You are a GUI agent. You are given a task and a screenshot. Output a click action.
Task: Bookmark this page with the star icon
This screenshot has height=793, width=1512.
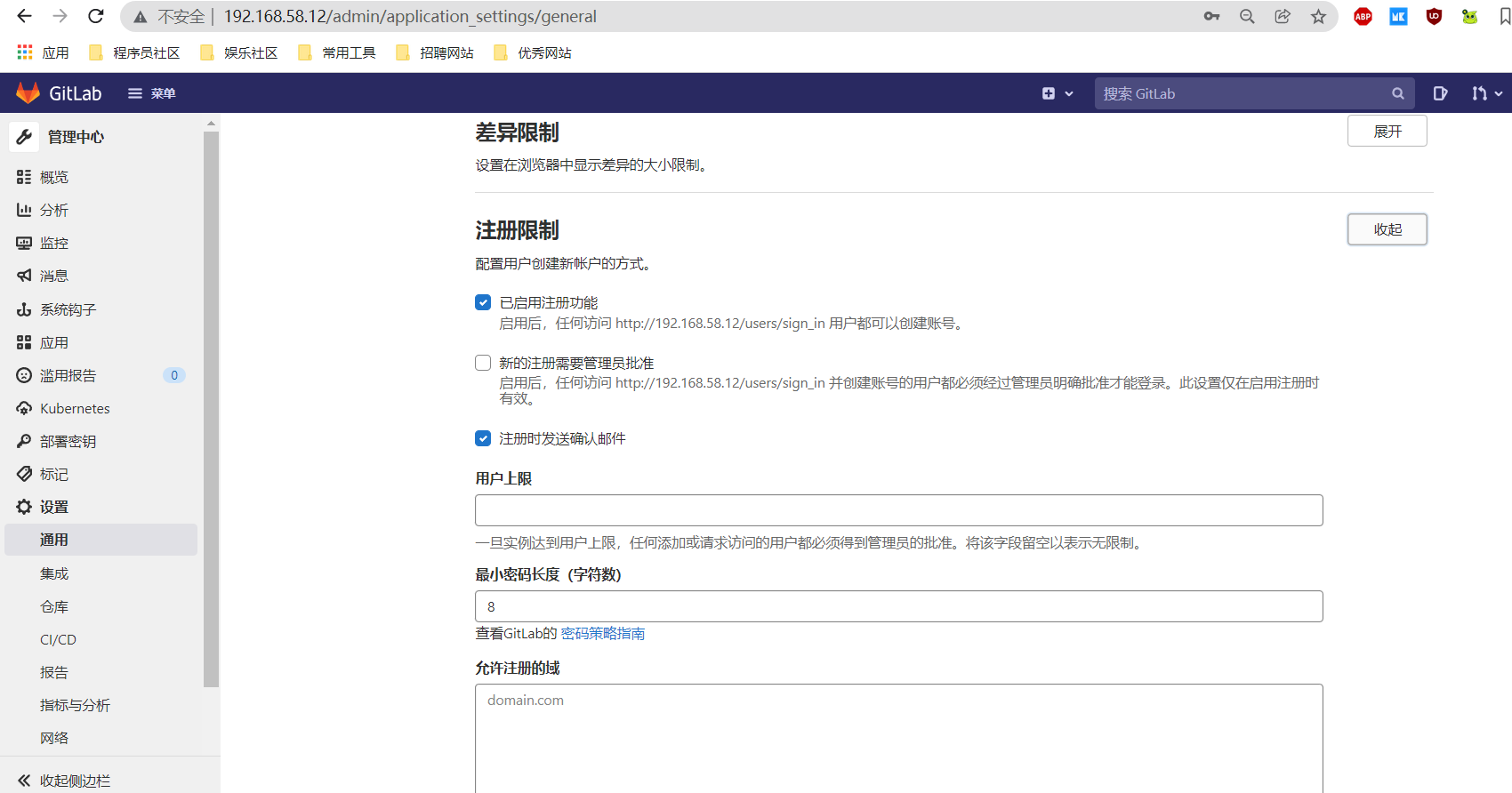[1318, 16]
